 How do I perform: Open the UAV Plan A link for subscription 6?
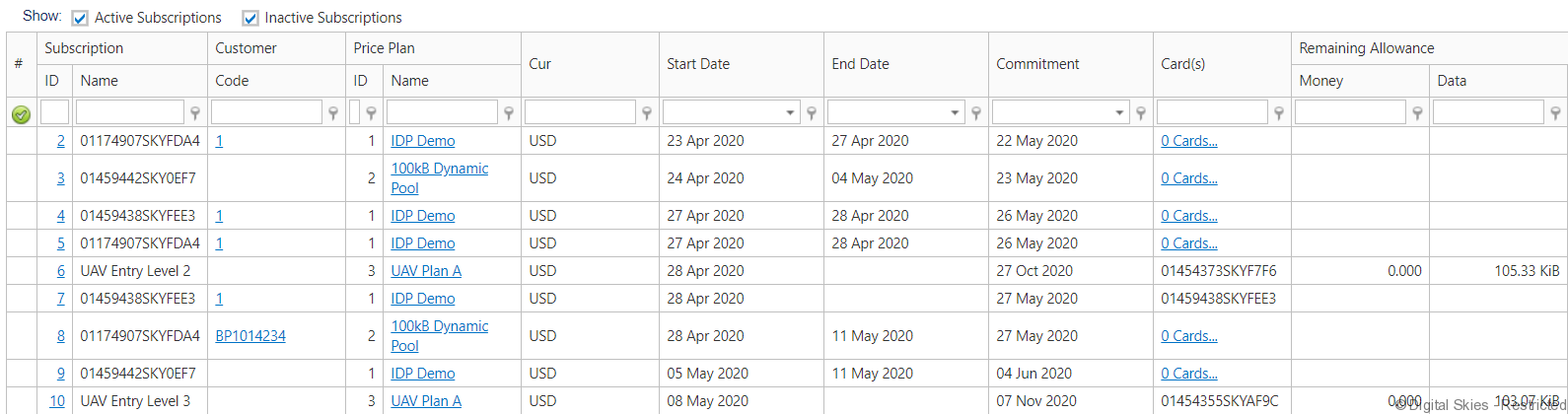(426, 271)
